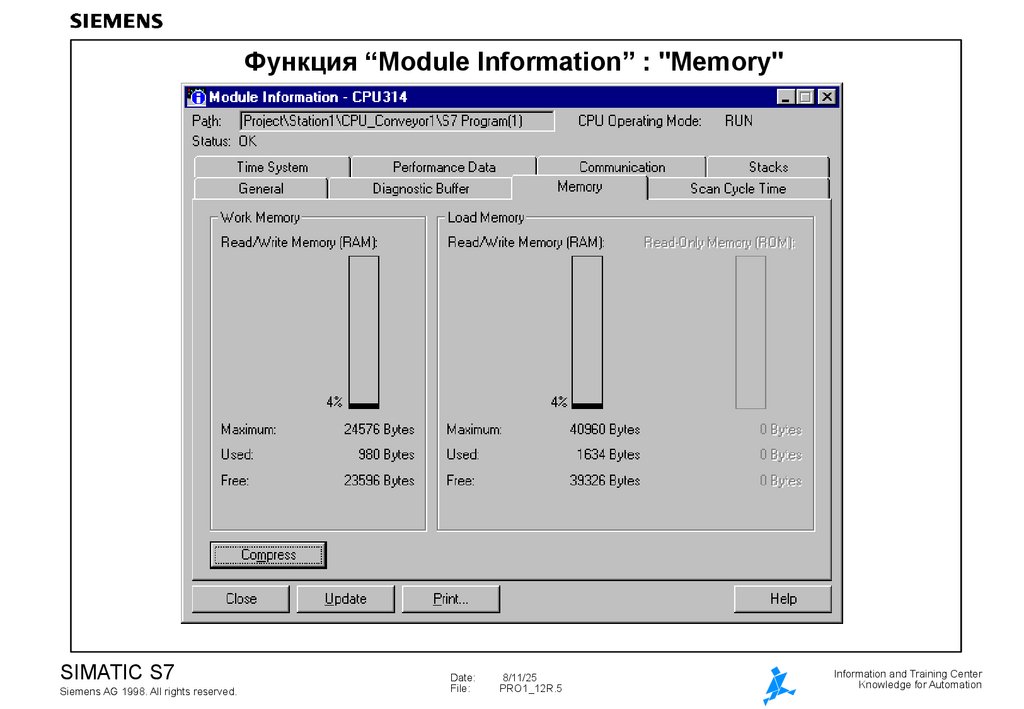Open the Diagnostic Buffer tab
This screenshot has height=709, width=1024.
click(x=420, y=188)
